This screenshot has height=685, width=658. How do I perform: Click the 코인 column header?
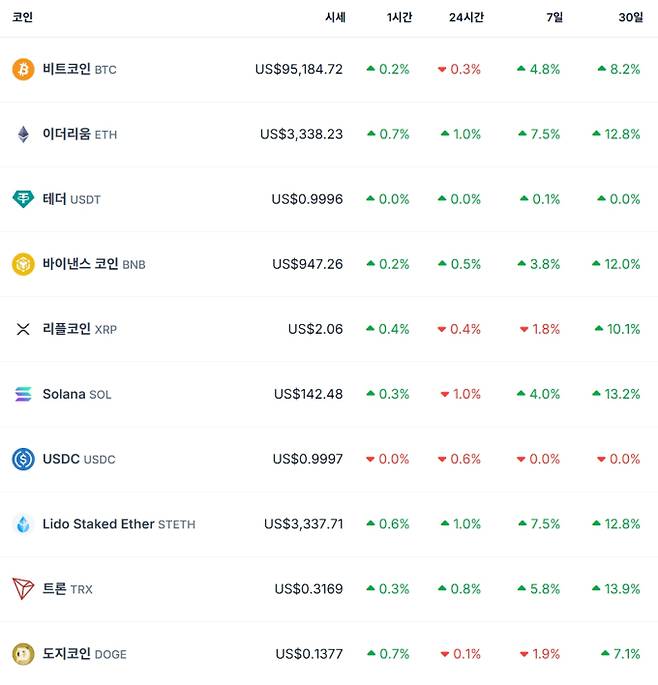click(22, 17)
